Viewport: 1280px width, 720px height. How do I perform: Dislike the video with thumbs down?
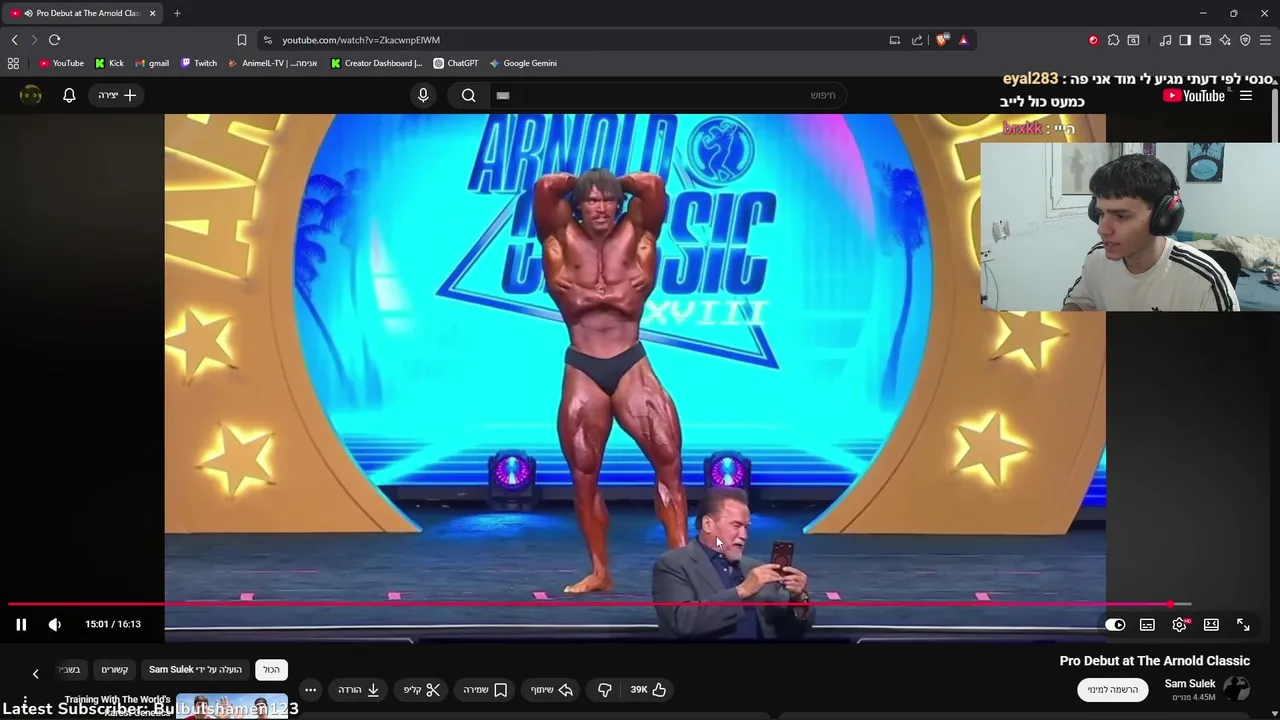(604, 689)
